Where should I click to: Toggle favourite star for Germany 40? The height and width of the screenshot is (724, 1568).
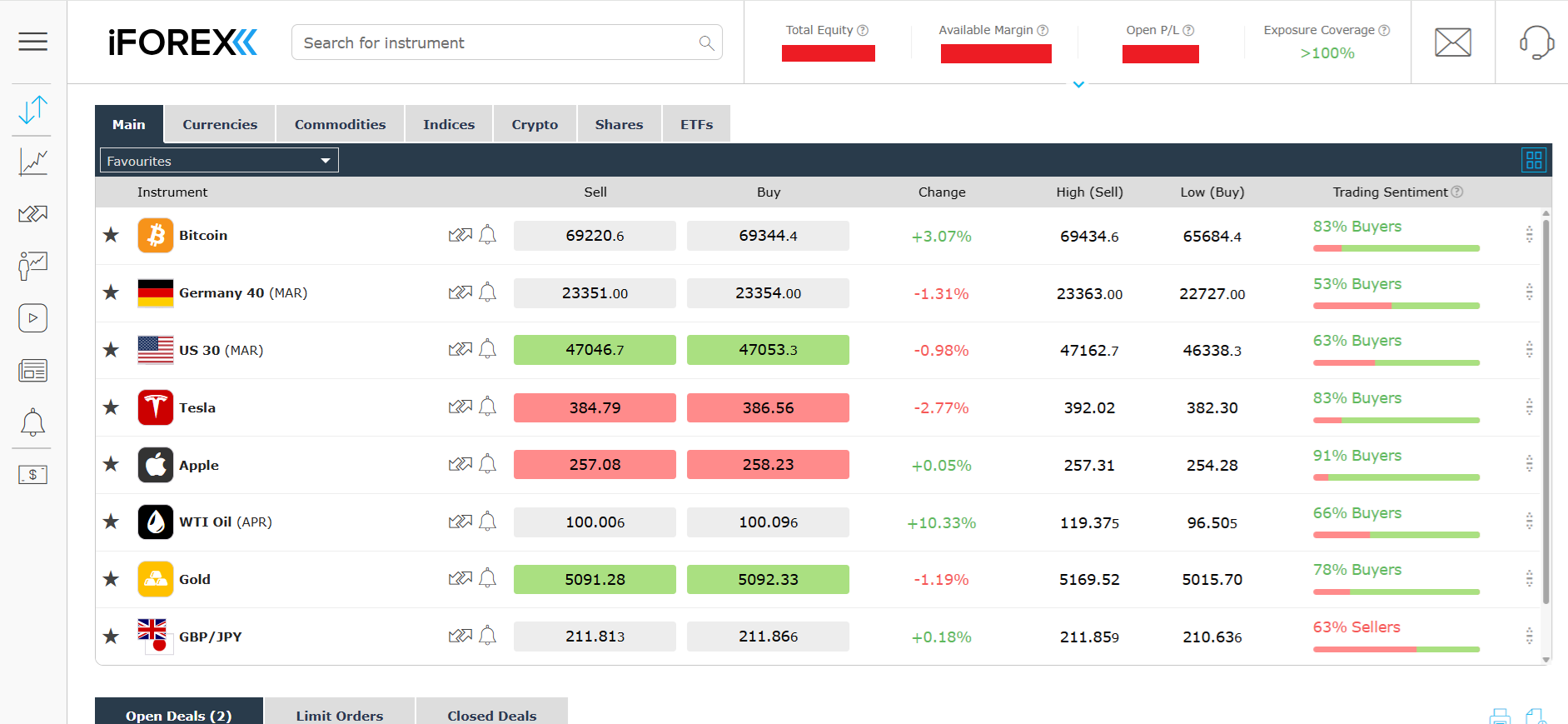[x=111, y=292]
